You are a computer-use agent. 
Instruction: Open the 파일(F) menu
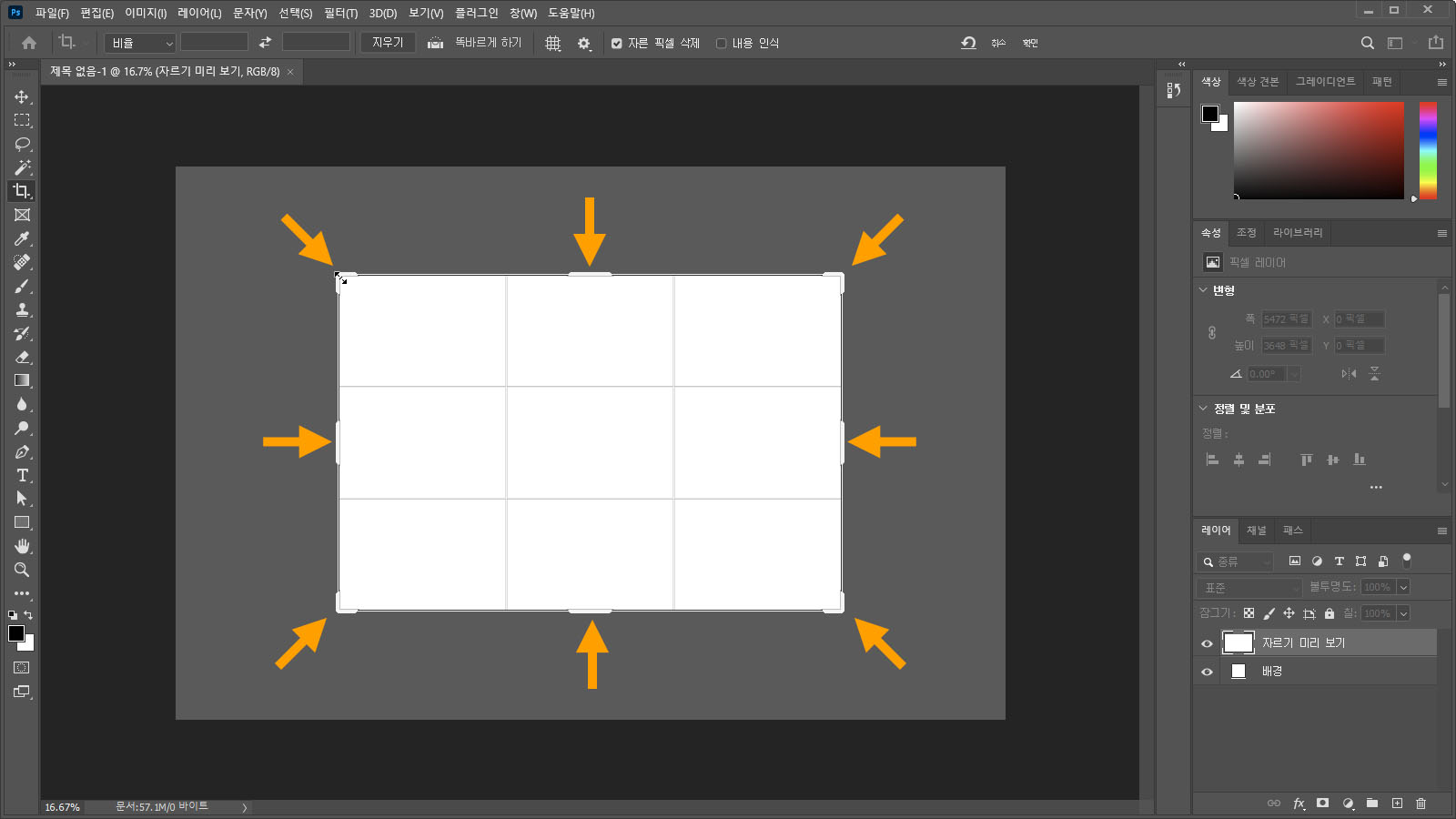[x=52, y=13]
